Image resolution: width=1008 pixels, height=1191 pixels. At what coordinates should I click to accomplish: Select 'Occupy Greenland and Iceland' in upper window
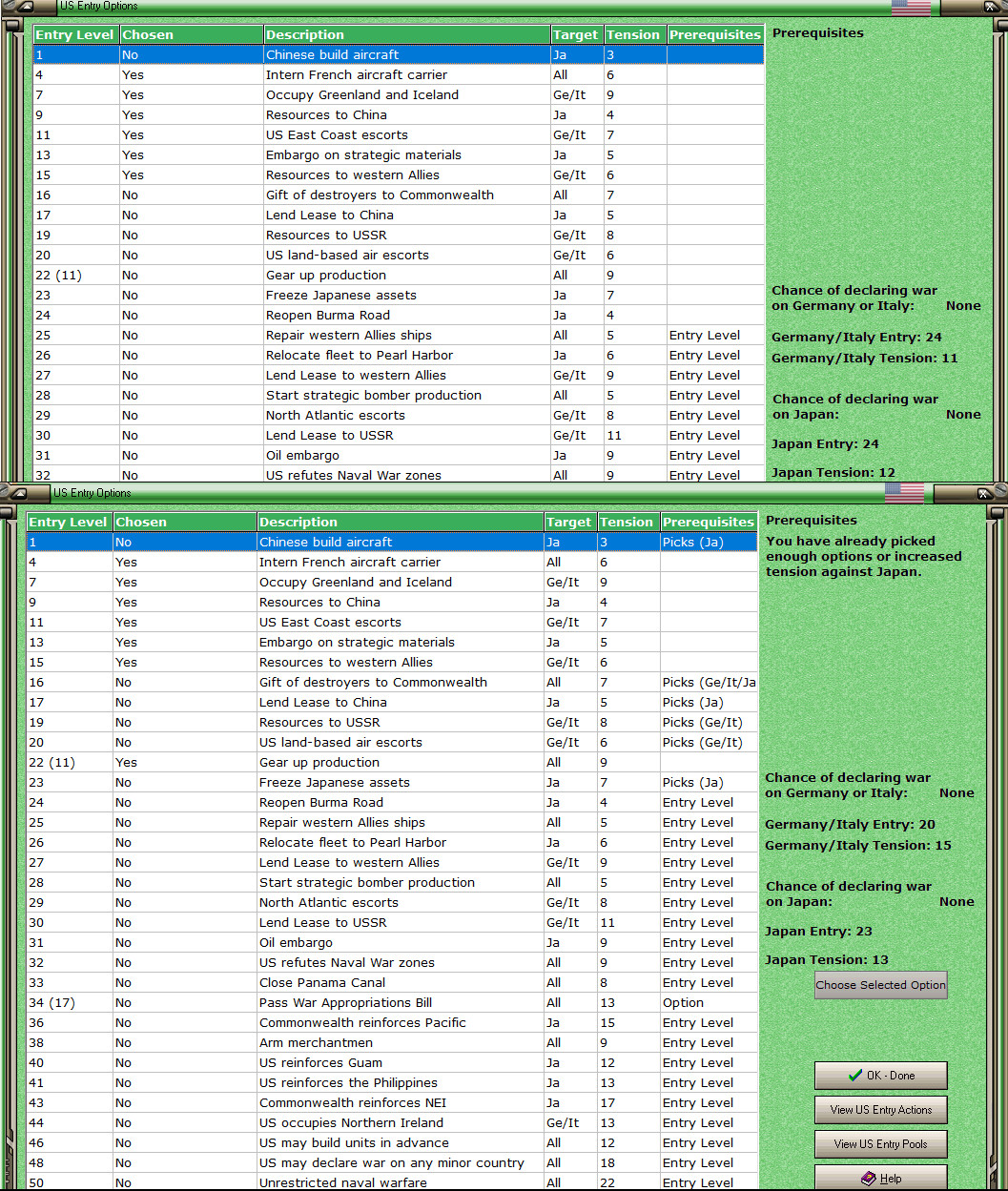399,94
